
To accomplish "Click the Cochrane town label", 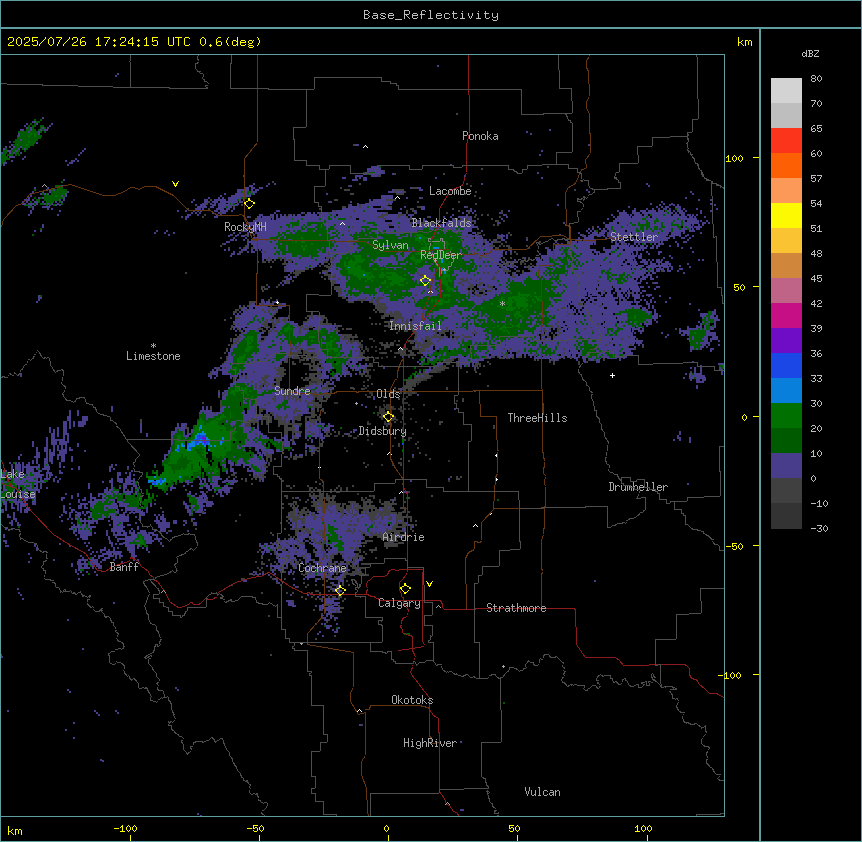I will 322,568.
